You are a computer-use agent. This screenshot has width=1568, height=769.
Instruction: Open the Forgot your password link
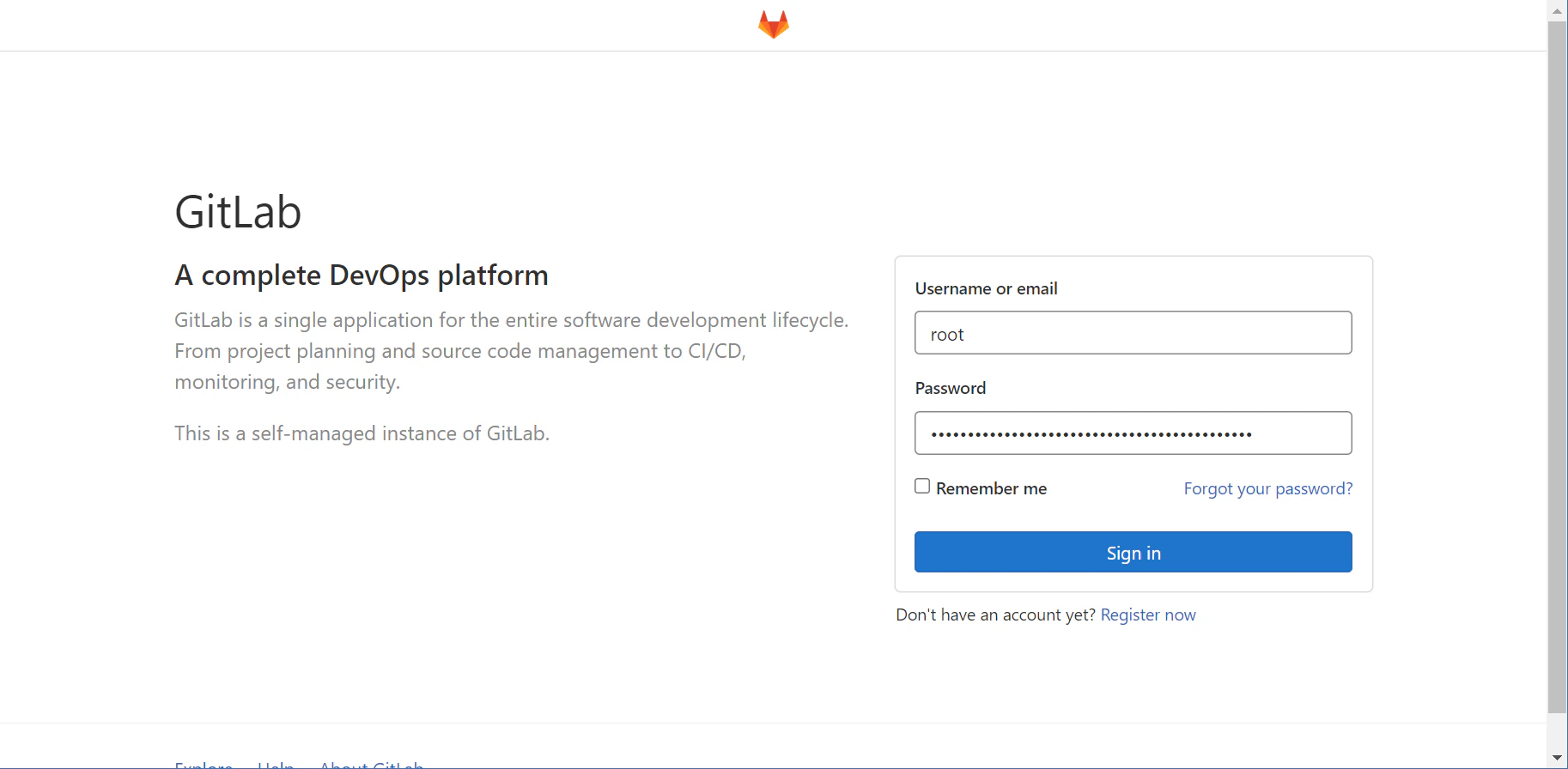1268,488
